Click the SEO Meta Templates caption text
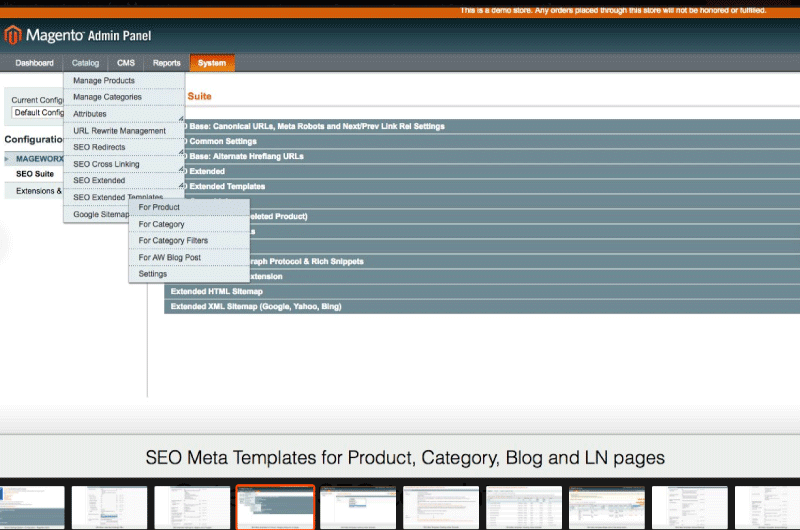The height and width of the screenshot is (530, 800). coord(405,458)
